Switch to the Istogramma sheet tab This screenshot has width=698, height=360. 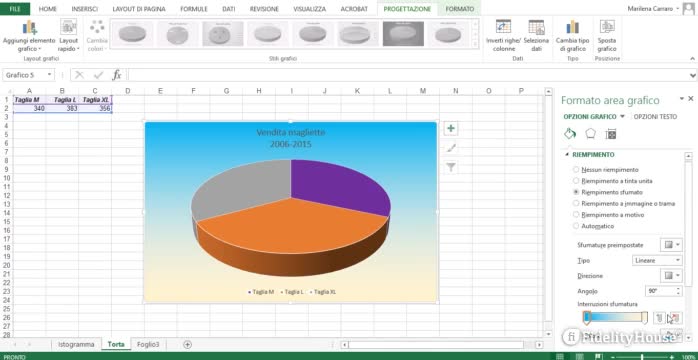76,344
